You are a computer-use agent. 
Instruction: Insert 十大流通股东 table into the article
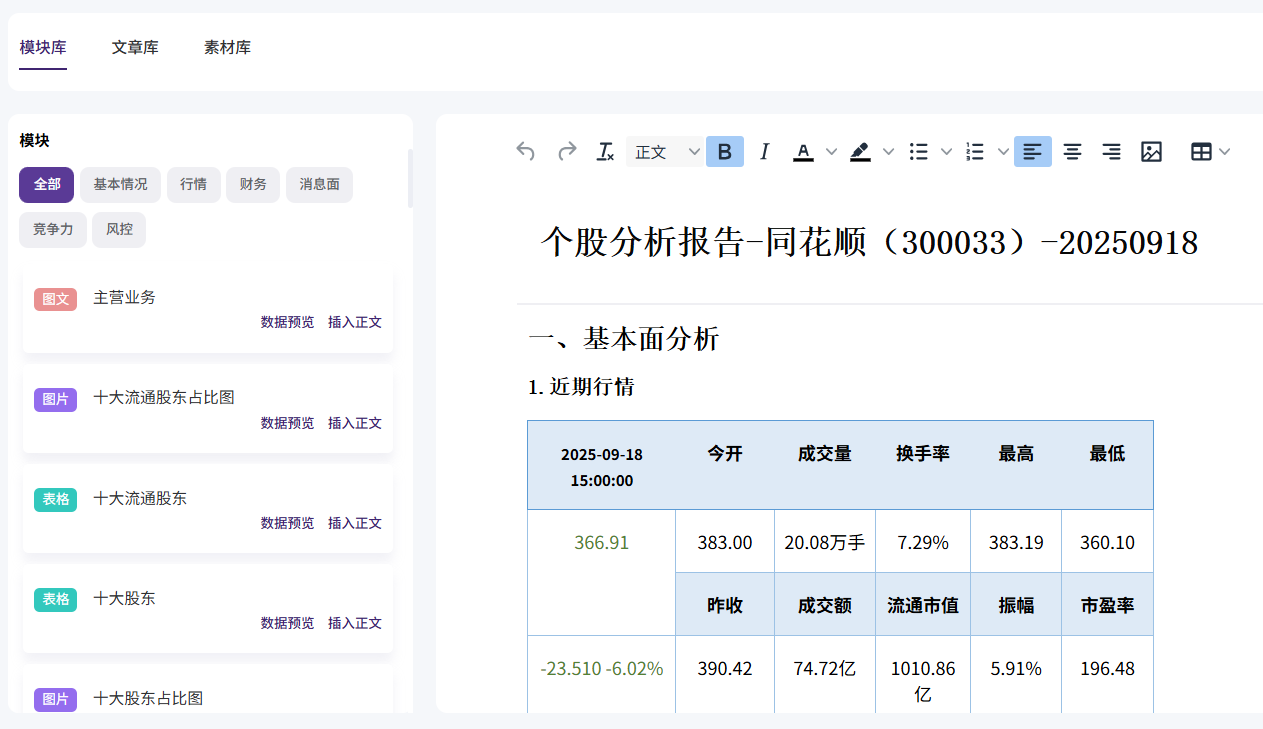pos(355,523)
